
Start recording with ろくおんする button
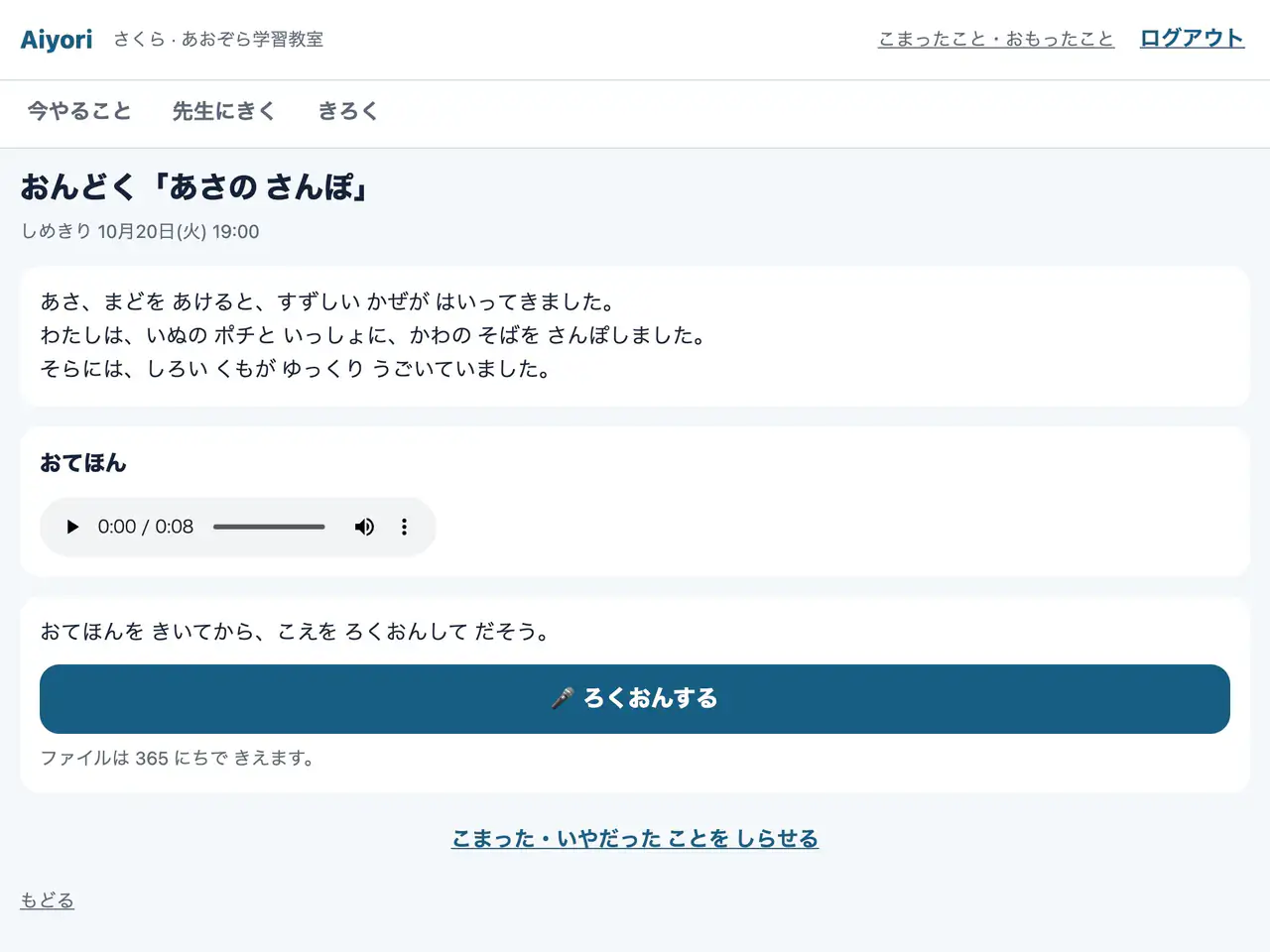click(x=635, y=699)
